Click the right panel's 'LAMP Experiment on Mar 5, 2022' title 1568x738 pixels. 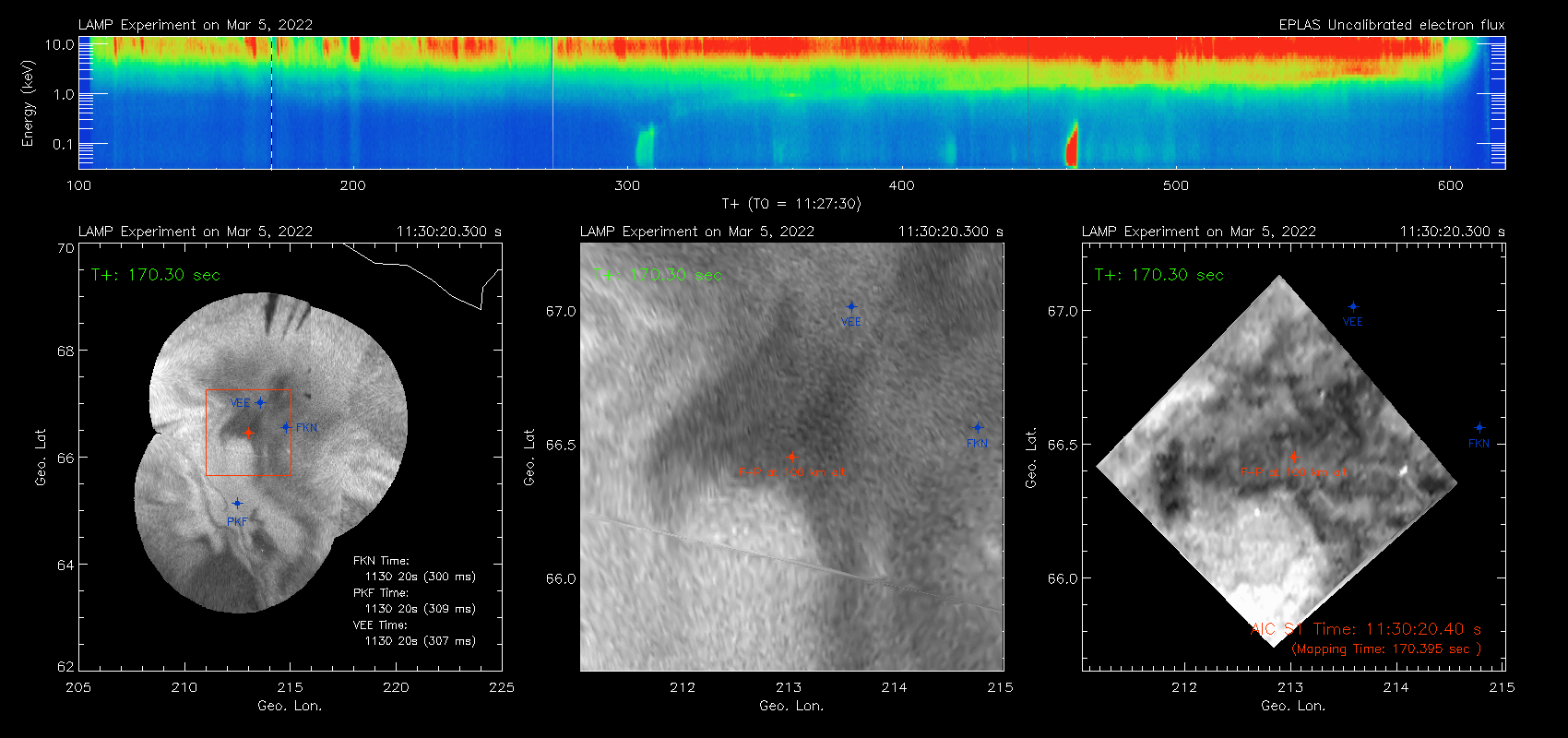tap(1199, 232)
